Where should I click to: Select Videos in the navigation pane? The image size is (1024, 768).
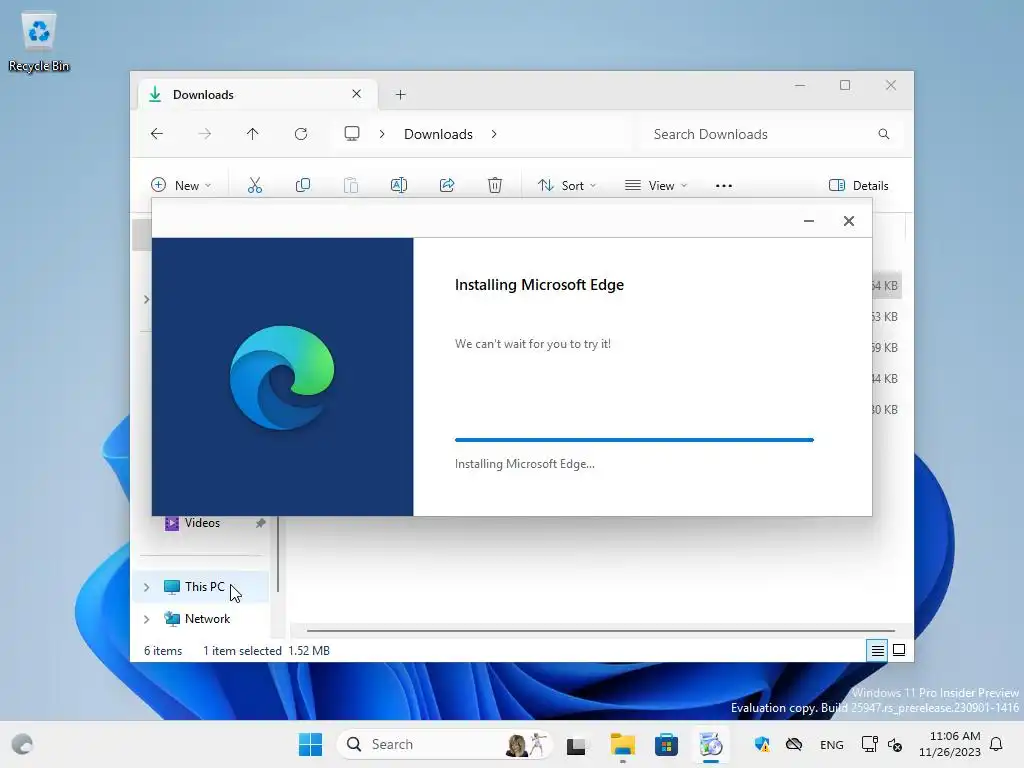[x=202, y=523]
